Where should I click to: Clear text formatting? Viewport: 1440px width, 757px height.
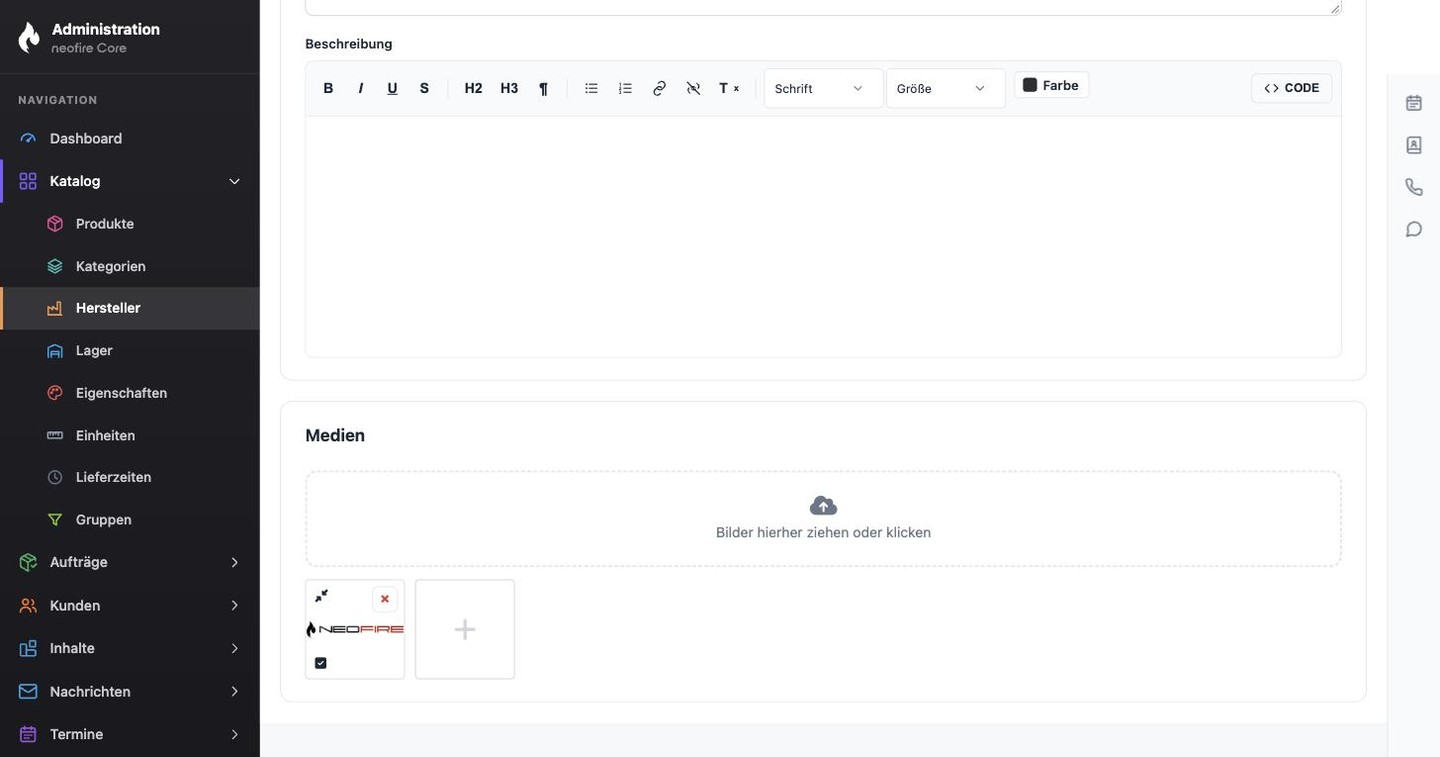[x=729, y=88]
